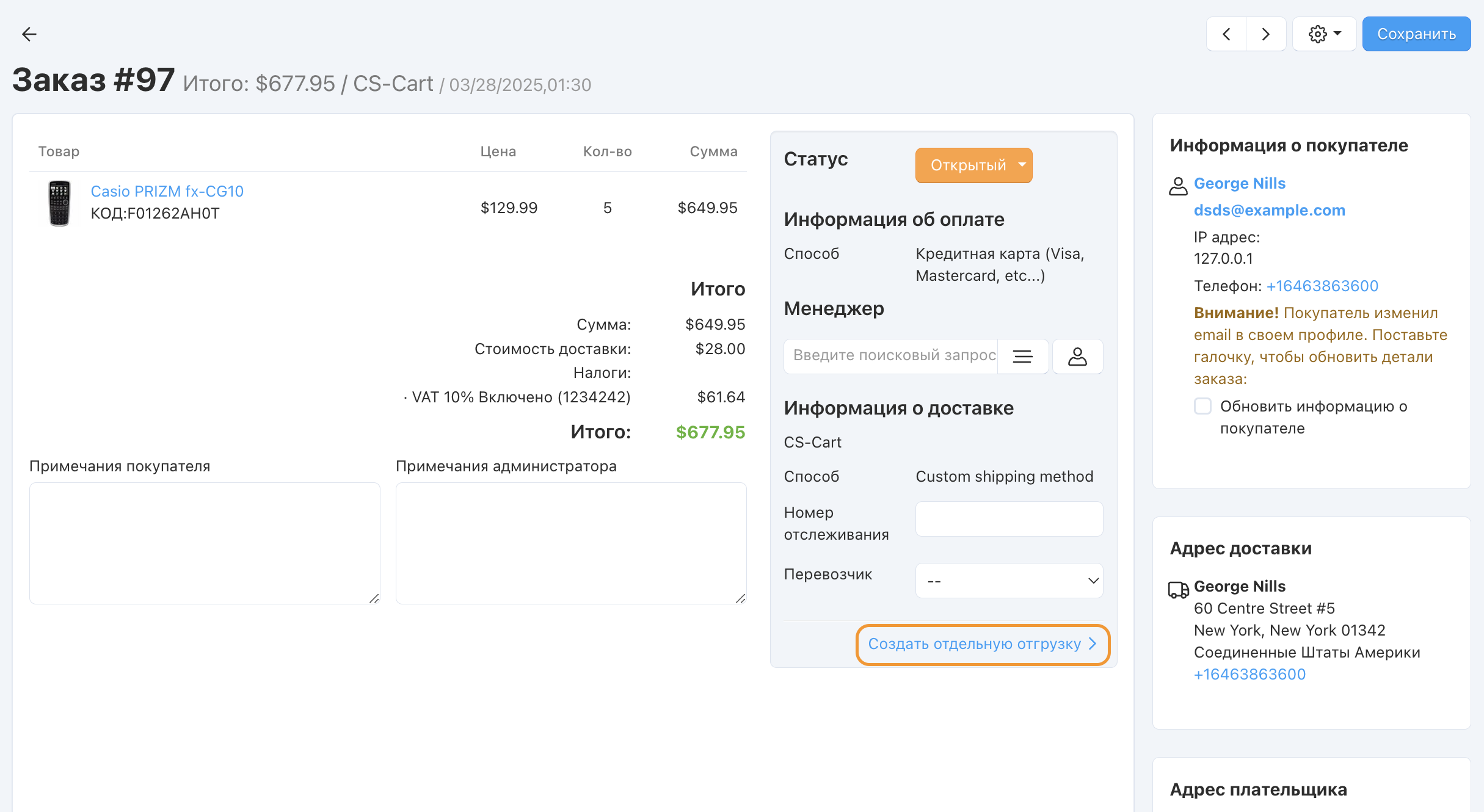Image resolution: width=1484 pixels, height=812 pixels.
Task: Click the delivery truck icon
Action: point(1178,589)
